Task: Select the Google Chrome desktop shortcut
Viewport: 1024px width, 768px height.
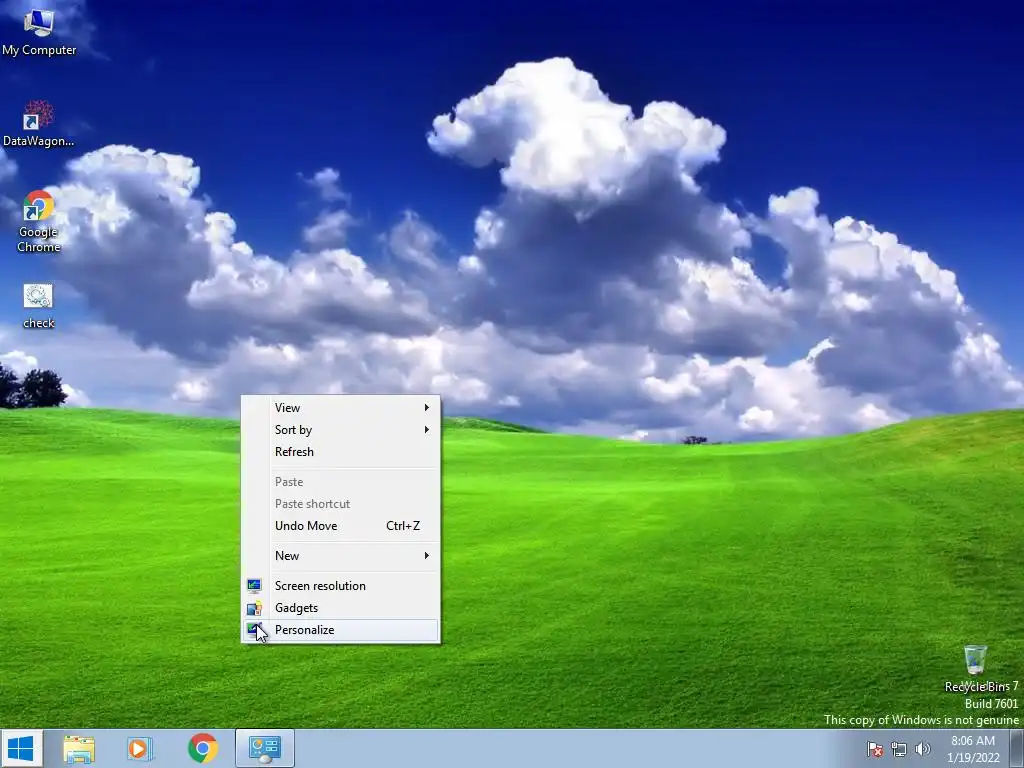Action: point(39,222)
